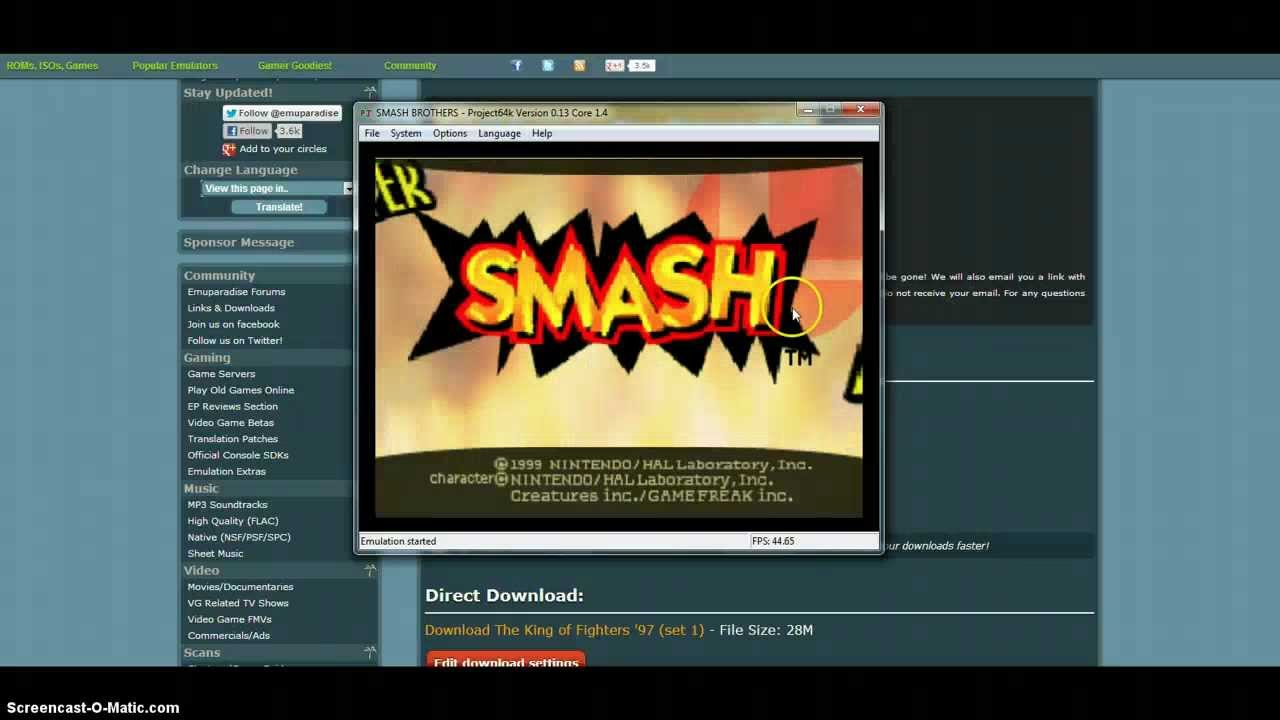Open the Gamer Goodies! nav menu
The height and width of the screenshot is (720, 1280).
point(295,65)
